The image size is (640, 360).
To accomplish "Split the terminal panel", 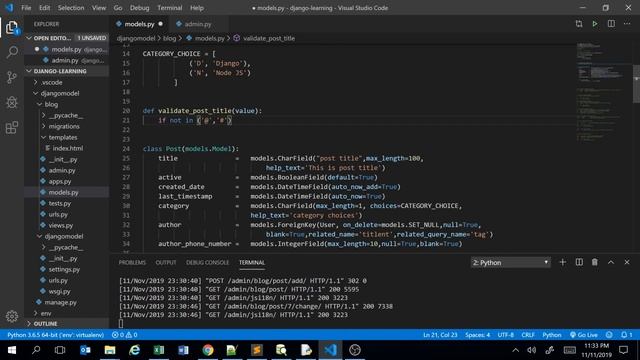I will [579, 262].
